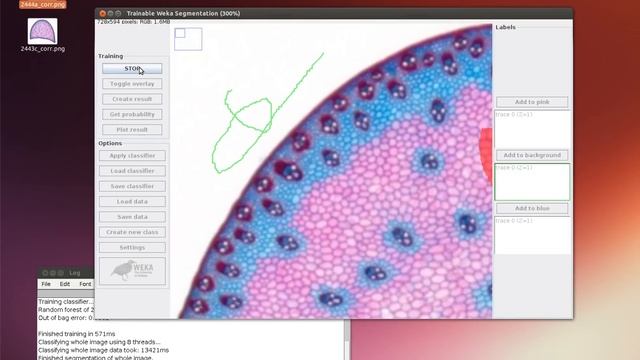Select the trace entry in blue list
Screen dimensions: 640x360
514,221
